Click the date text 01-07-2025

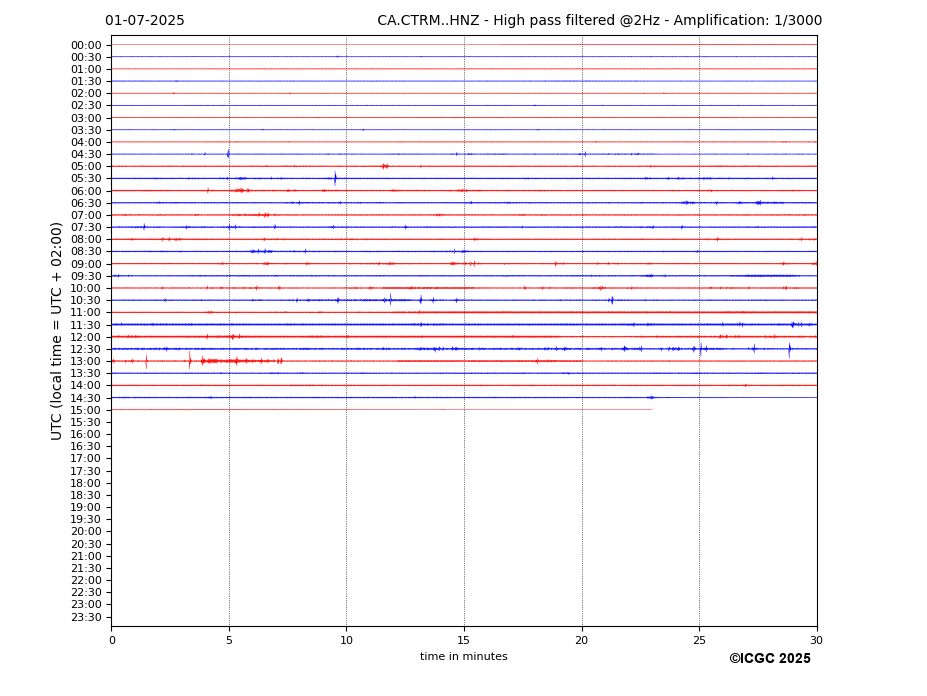pos(145,21)
